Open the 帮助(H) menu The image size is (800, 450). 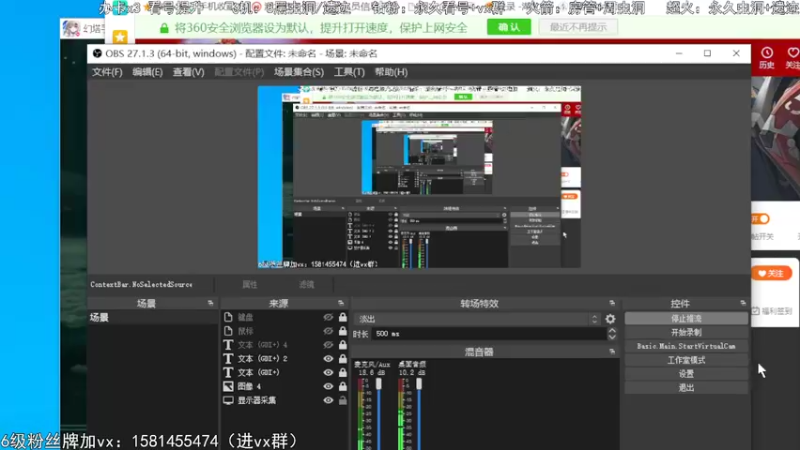click(391, 72)
